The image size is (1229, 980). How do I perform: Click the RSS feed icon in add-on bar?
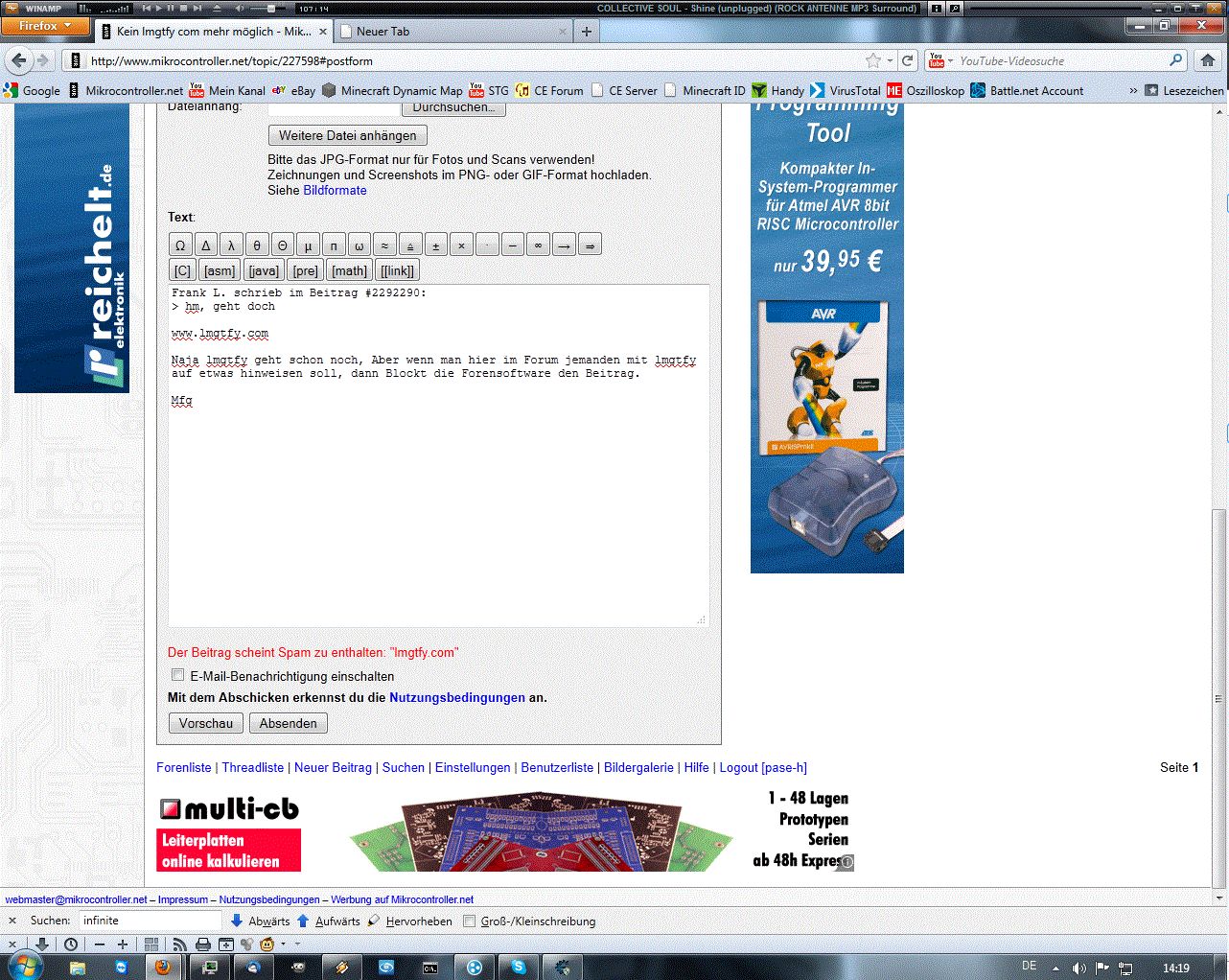click(180, 945)
